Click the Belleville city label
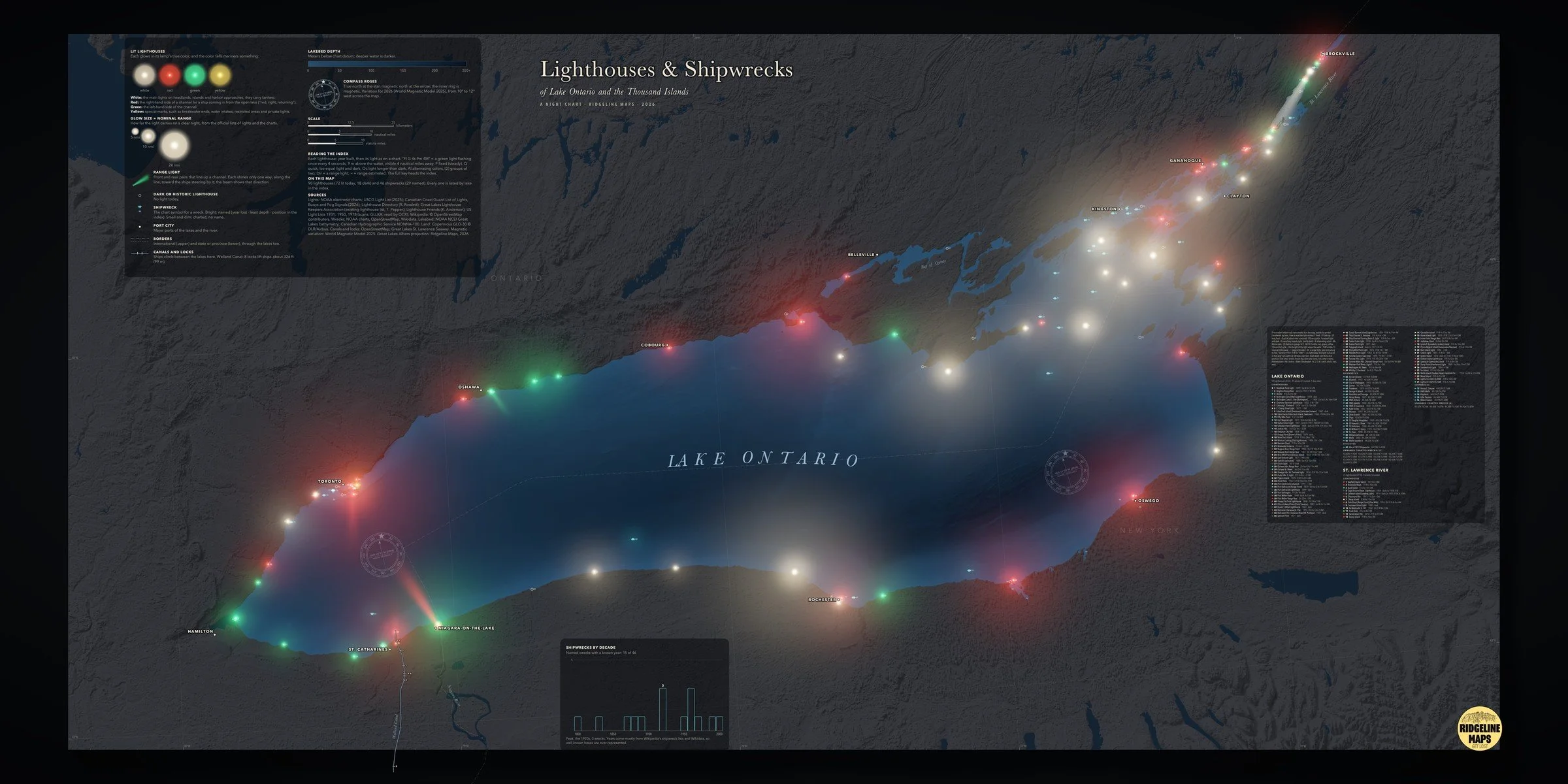 [860, 255]
